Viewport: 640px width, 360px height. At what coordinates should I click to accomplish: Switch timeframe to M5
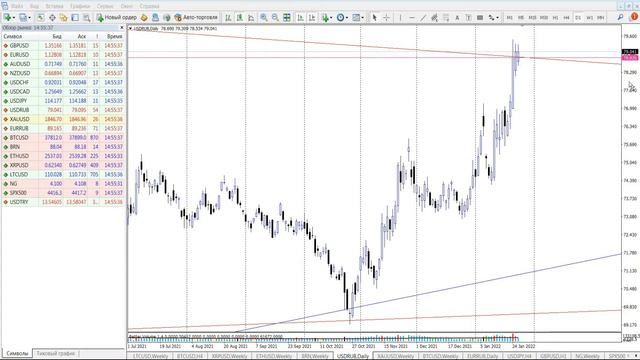tap(521, 18)
